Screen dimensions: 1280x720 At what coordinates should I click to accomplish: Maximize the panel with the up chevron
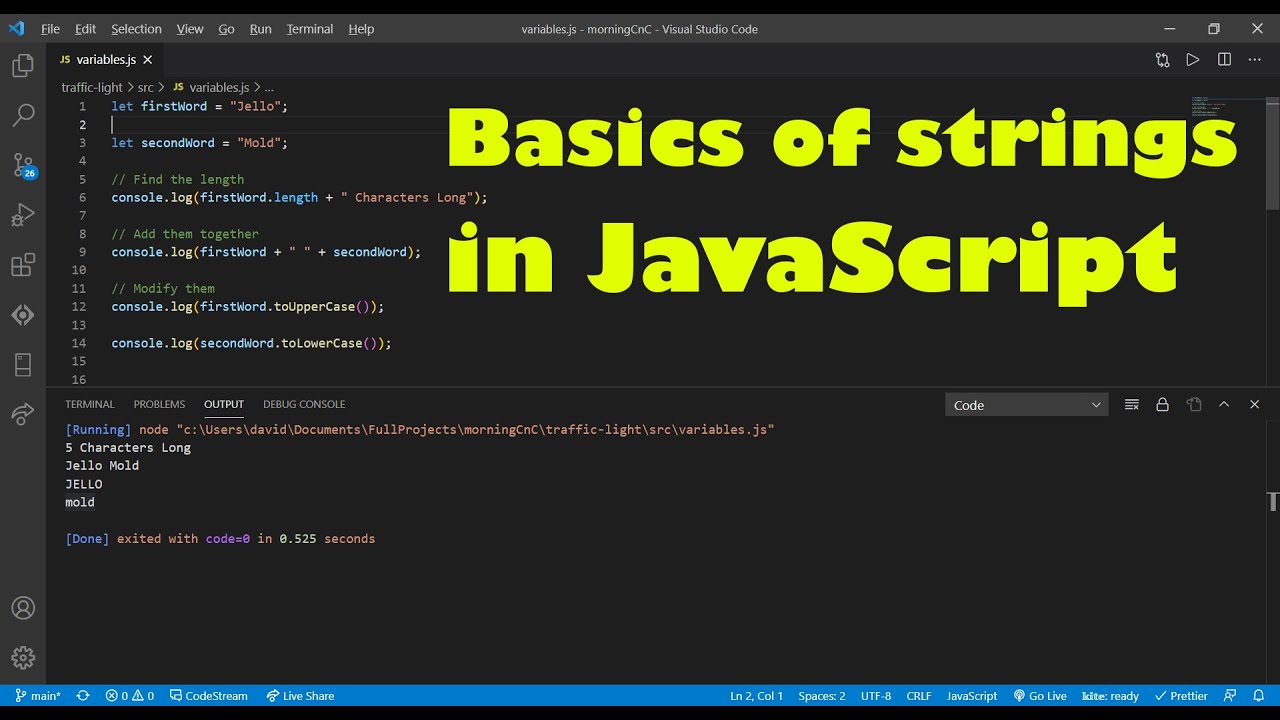(x=1224, y=405)
